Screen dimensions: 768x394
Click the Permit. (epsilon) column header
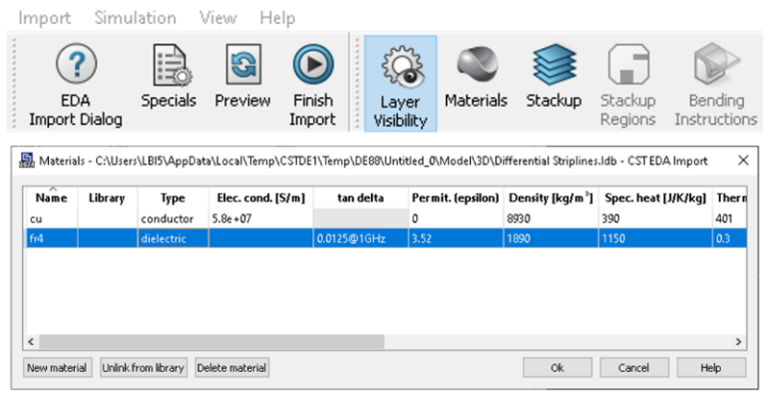click(x=456, y=198)
